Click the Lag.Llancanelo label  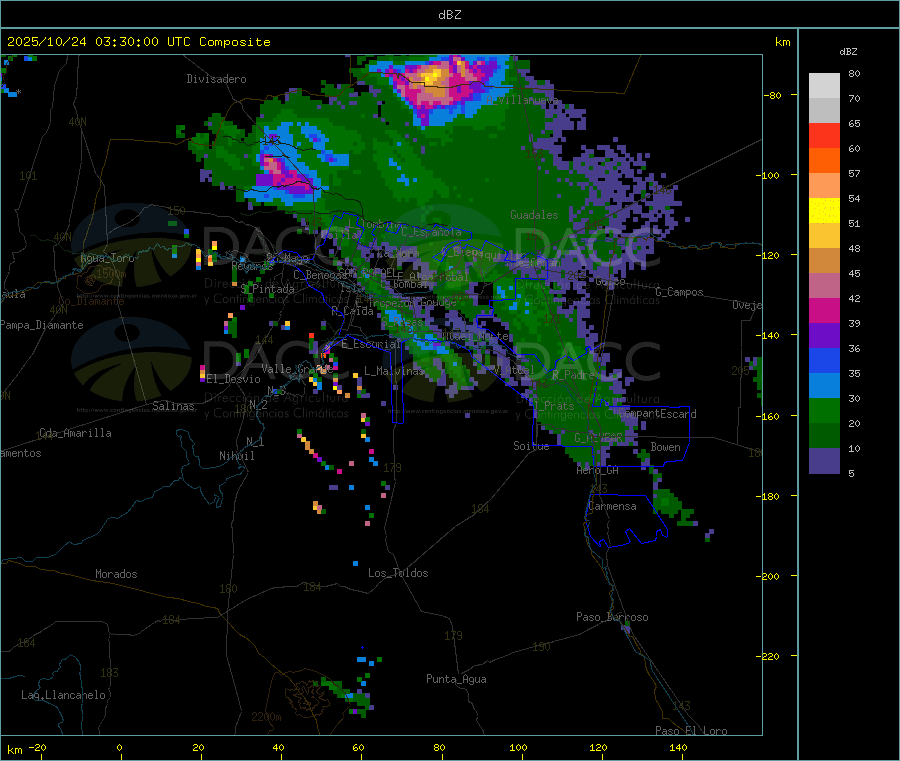click(64, 695)
